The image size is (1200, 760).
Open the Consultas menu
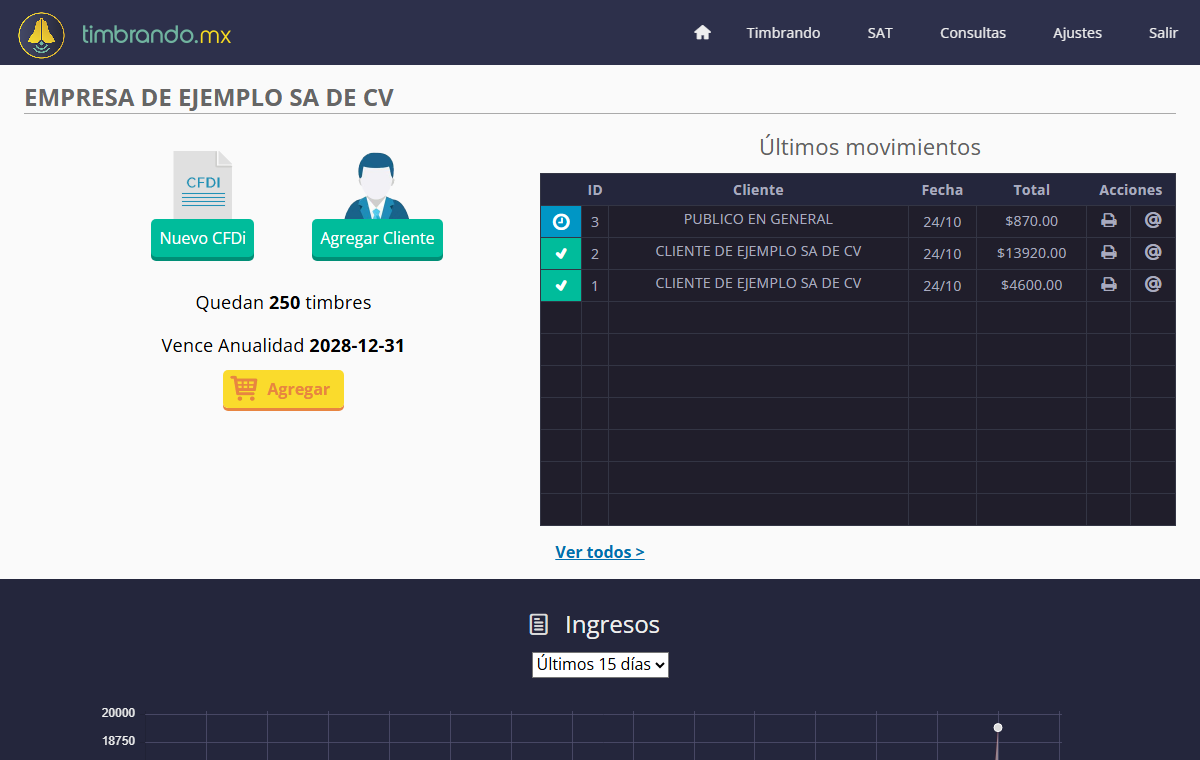(x=973, y=33)
